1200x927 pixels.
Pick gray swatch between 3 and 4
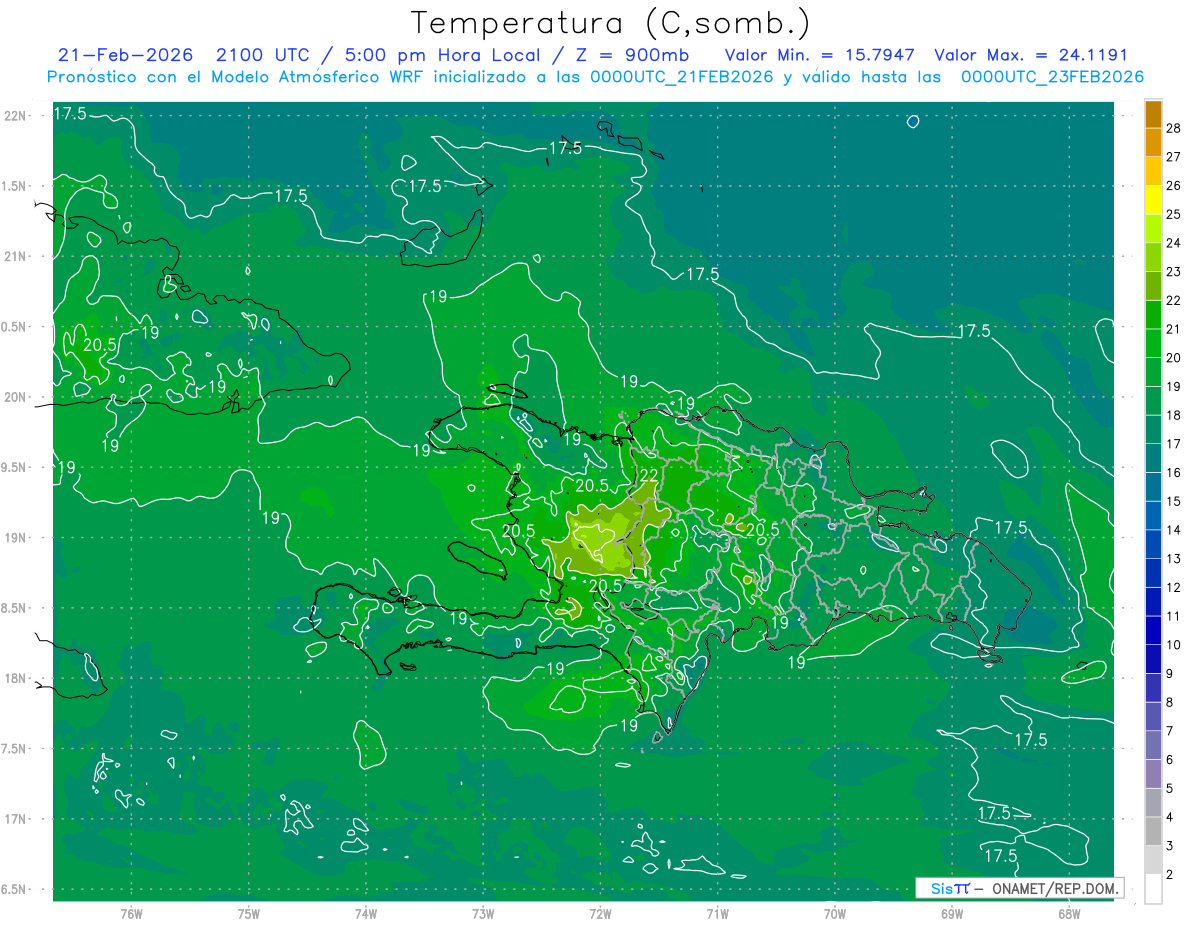point(1153,832)
